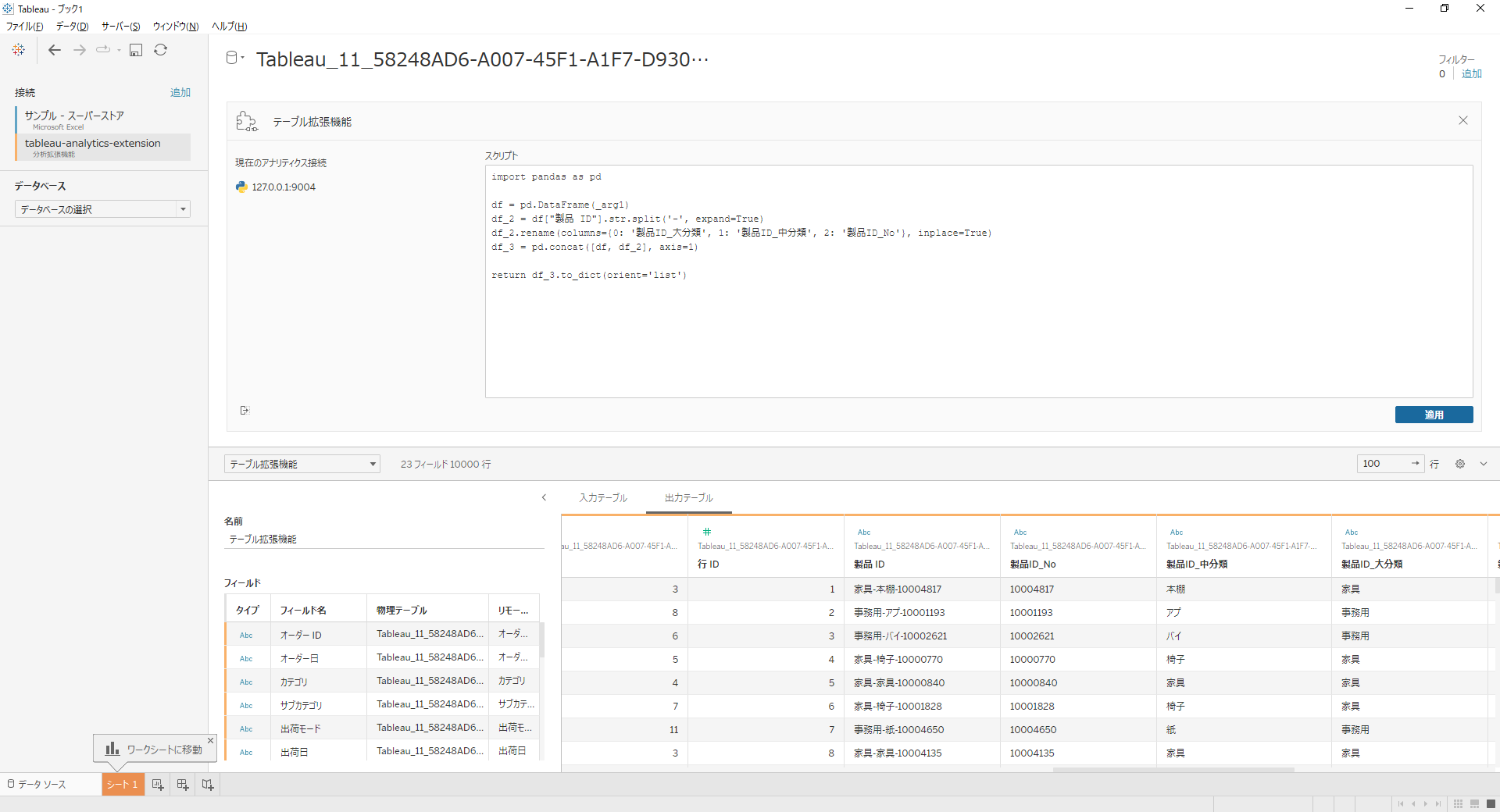Switch to the 出力テーブル tab

[688, 498]
